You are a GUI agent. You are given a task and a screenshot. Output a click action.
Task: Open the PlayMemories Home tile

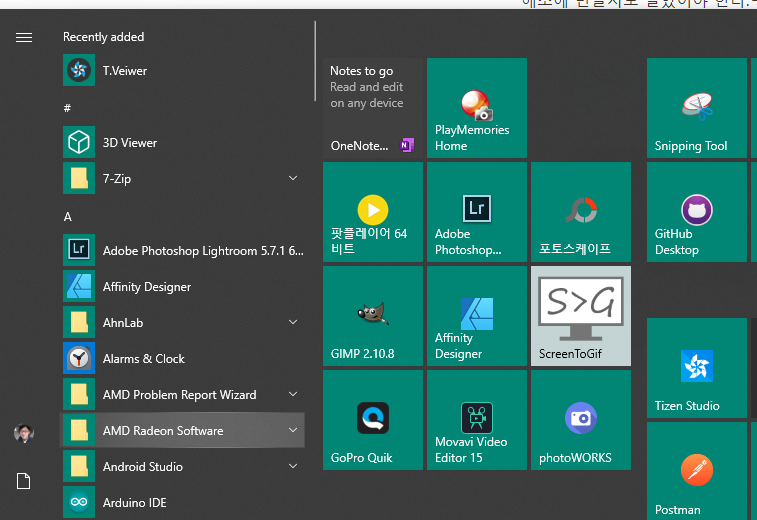[x=477, y=108]
